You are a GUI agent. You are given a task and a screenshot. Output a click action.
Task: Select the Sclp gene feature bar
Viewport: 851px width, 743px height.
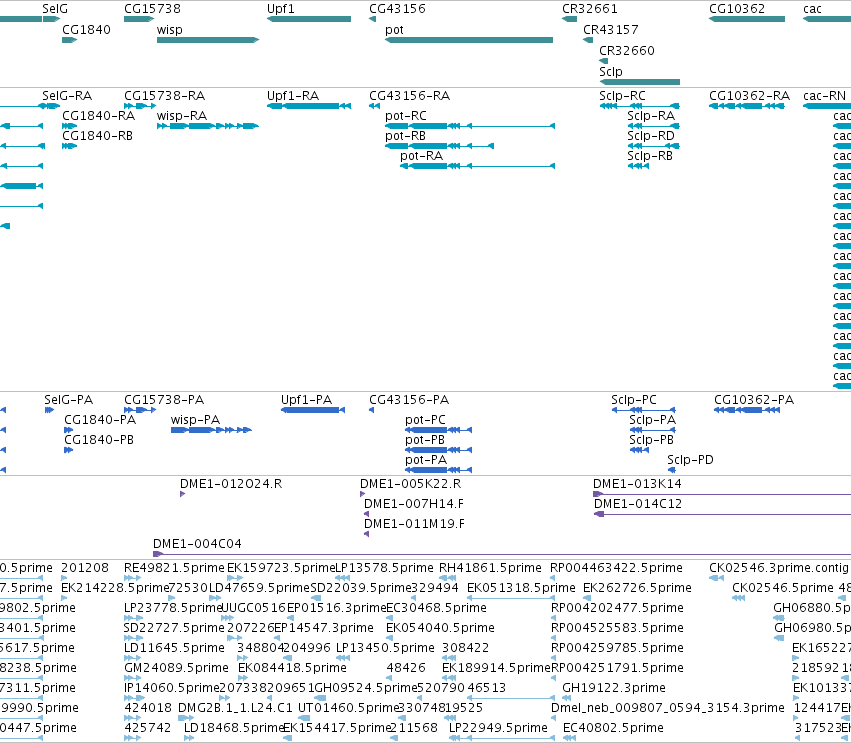[x=639, y=82]
